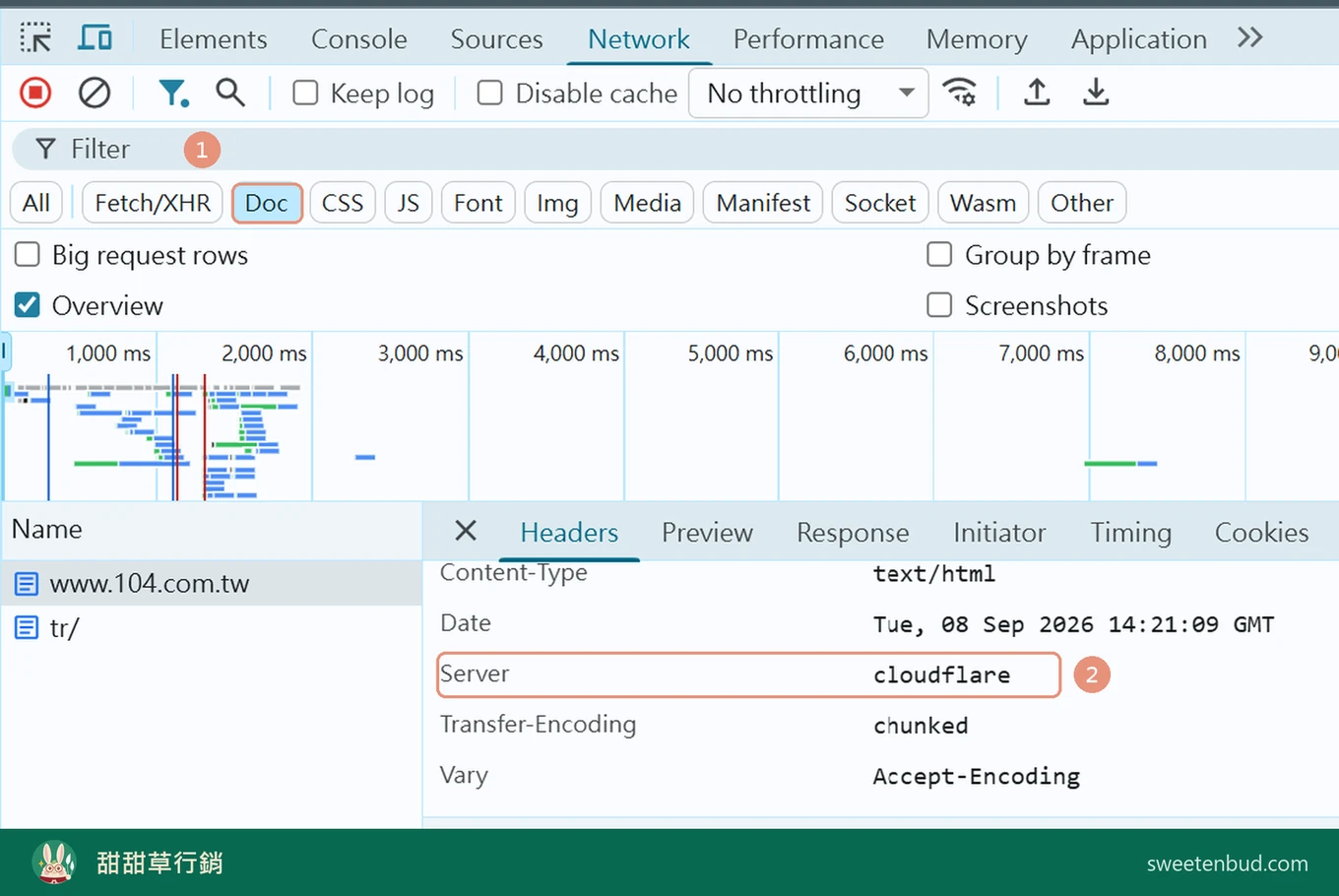Clear the network log
Screen dimensions: 1339x896
[95, 93]
